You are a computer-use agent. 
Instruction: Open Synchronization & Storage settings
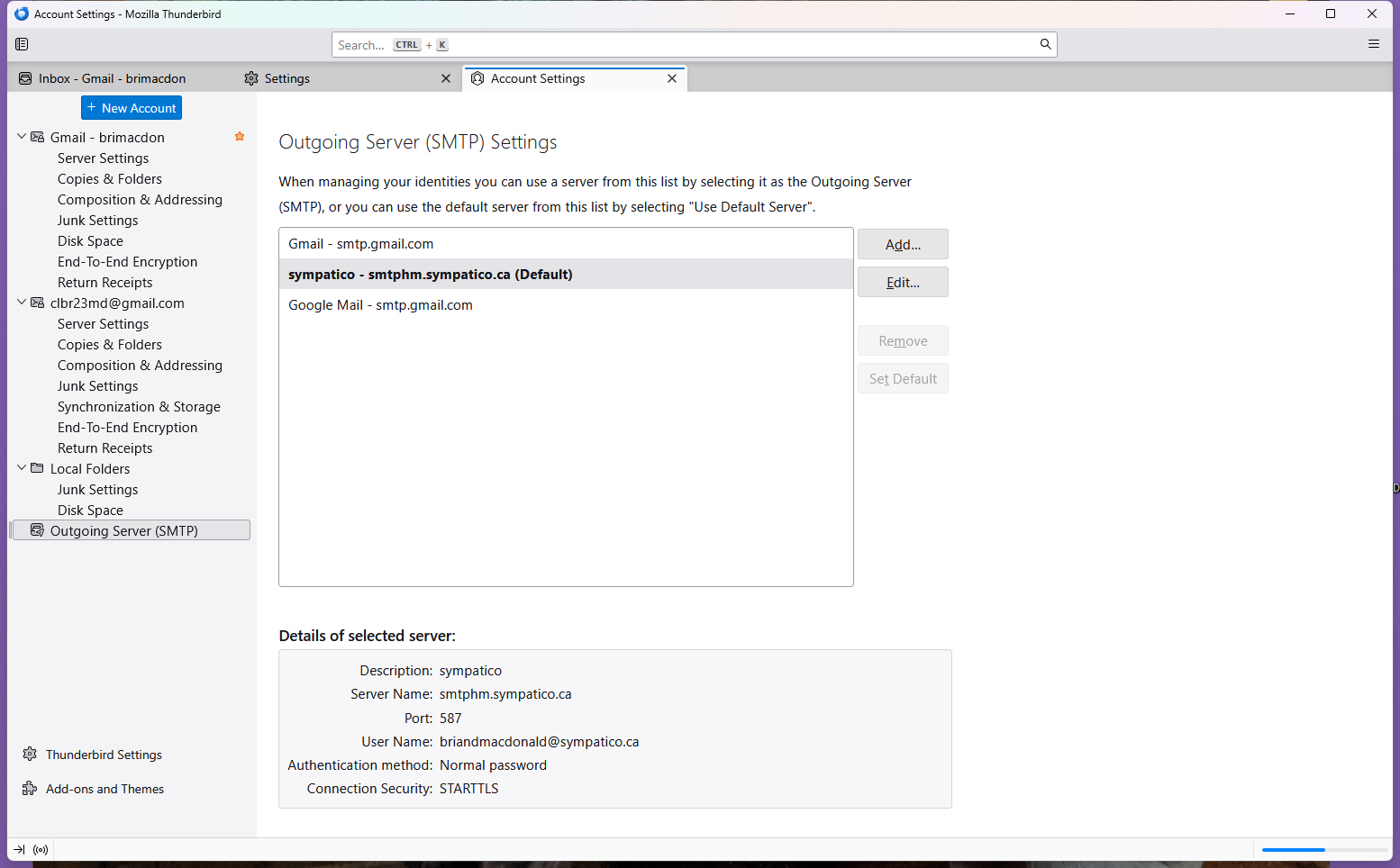(139, 407)
